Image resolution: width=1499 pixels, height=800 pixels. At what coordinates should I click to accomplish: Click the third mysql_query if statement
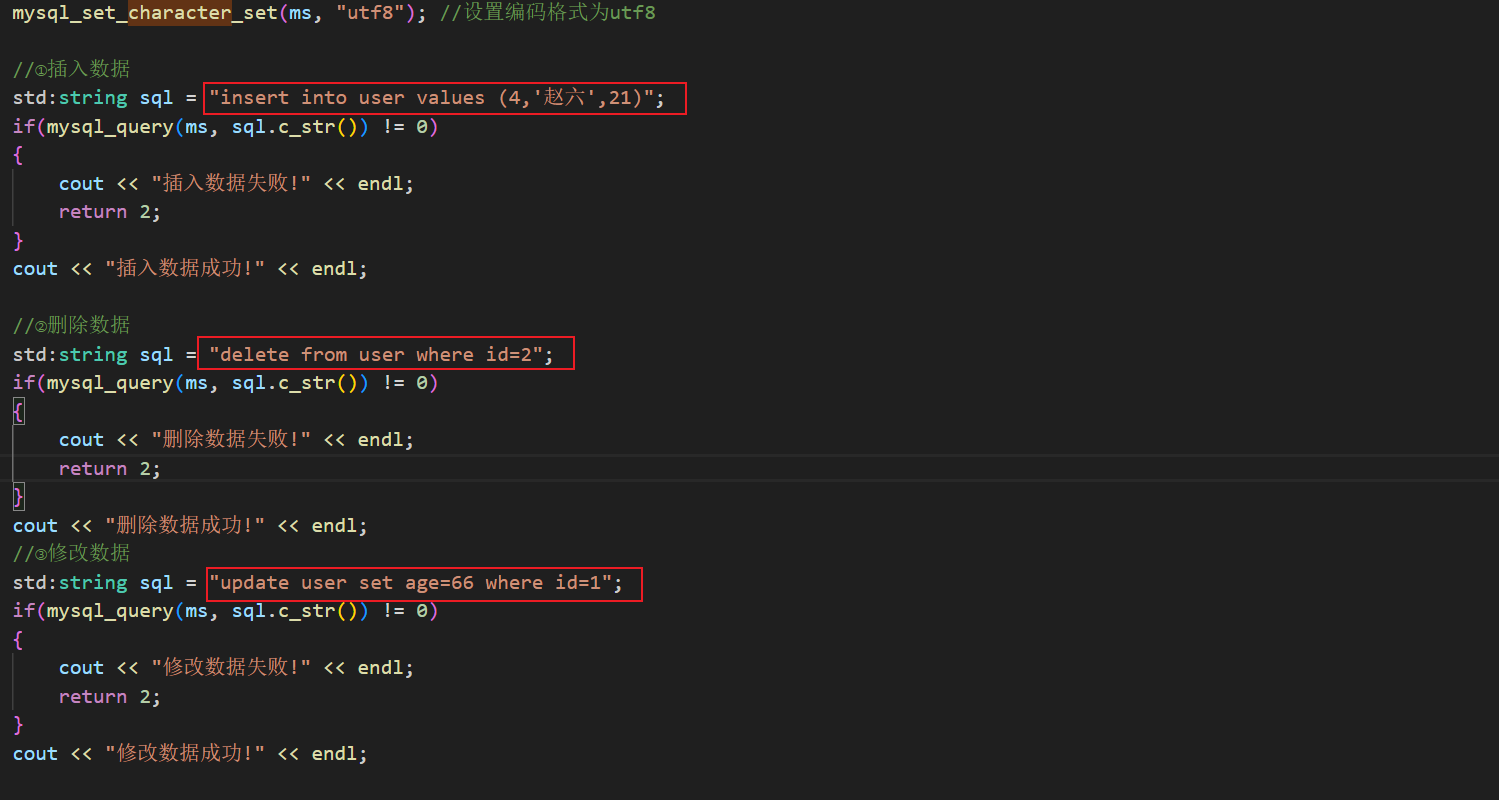pyautogui.click(x=226, y=611)
